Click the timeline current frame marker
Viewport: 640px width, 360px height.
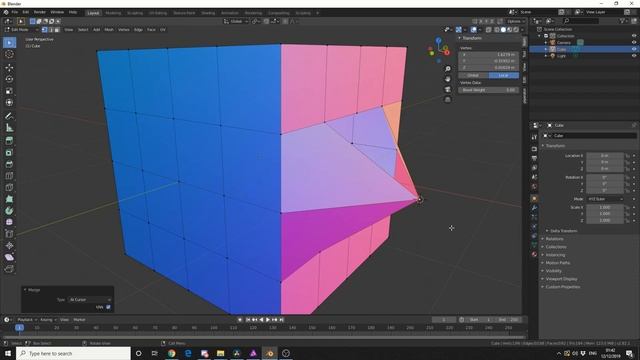pyautogui.click(x=19, y=328)
